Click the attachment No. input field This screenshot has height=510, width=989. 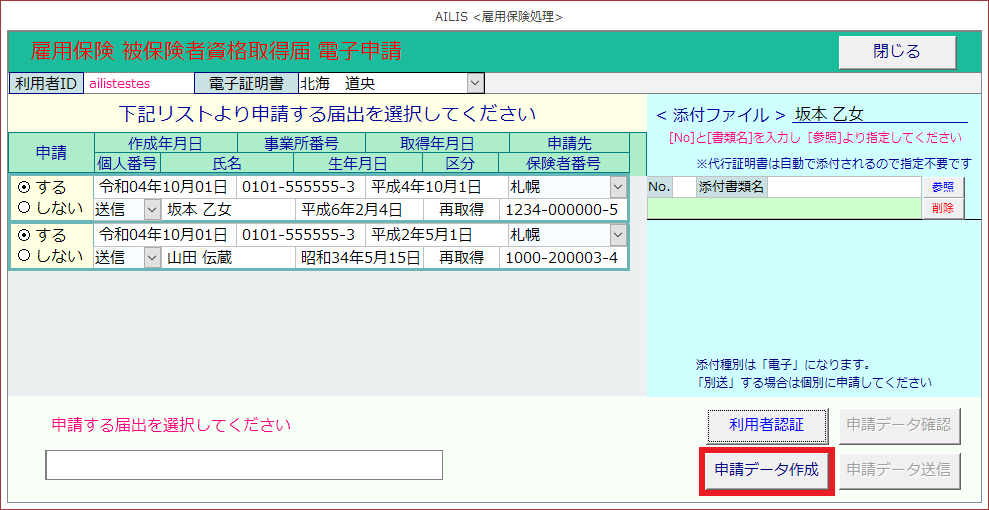682,187
